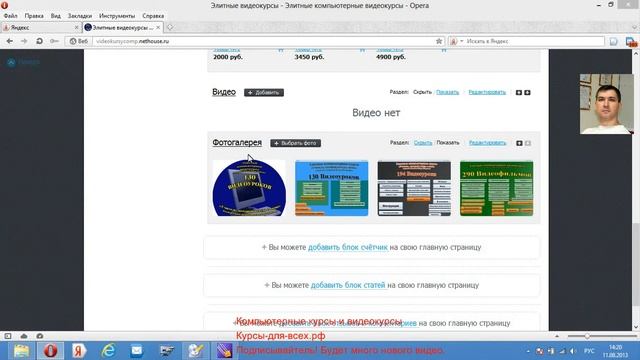
Task: Click the Выбрать фото button
Action: 296,143
